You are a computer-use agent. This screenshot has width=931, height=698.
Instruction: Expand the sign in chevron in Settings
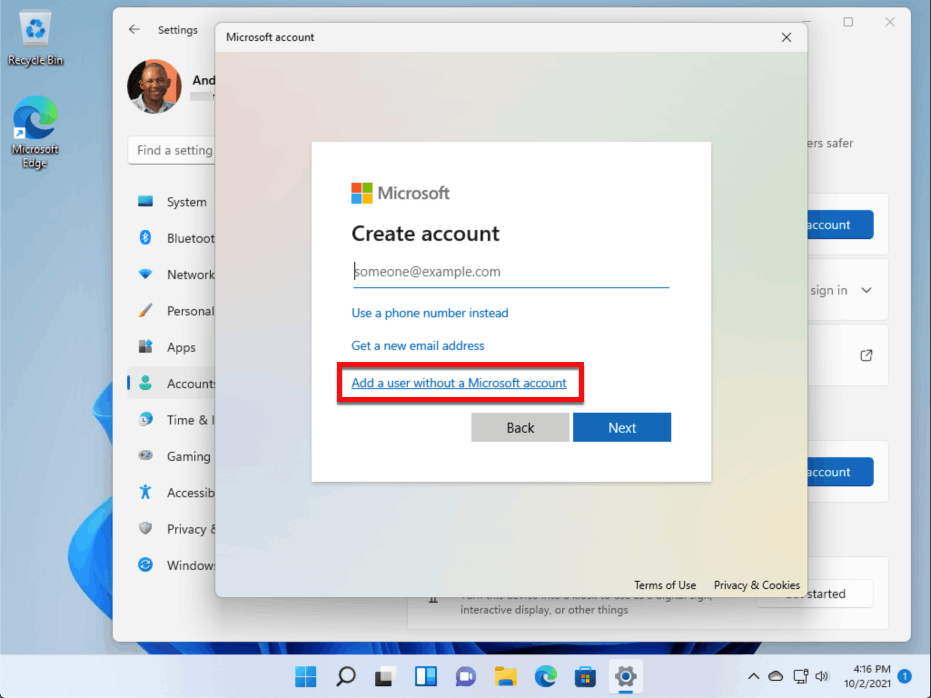866,290
